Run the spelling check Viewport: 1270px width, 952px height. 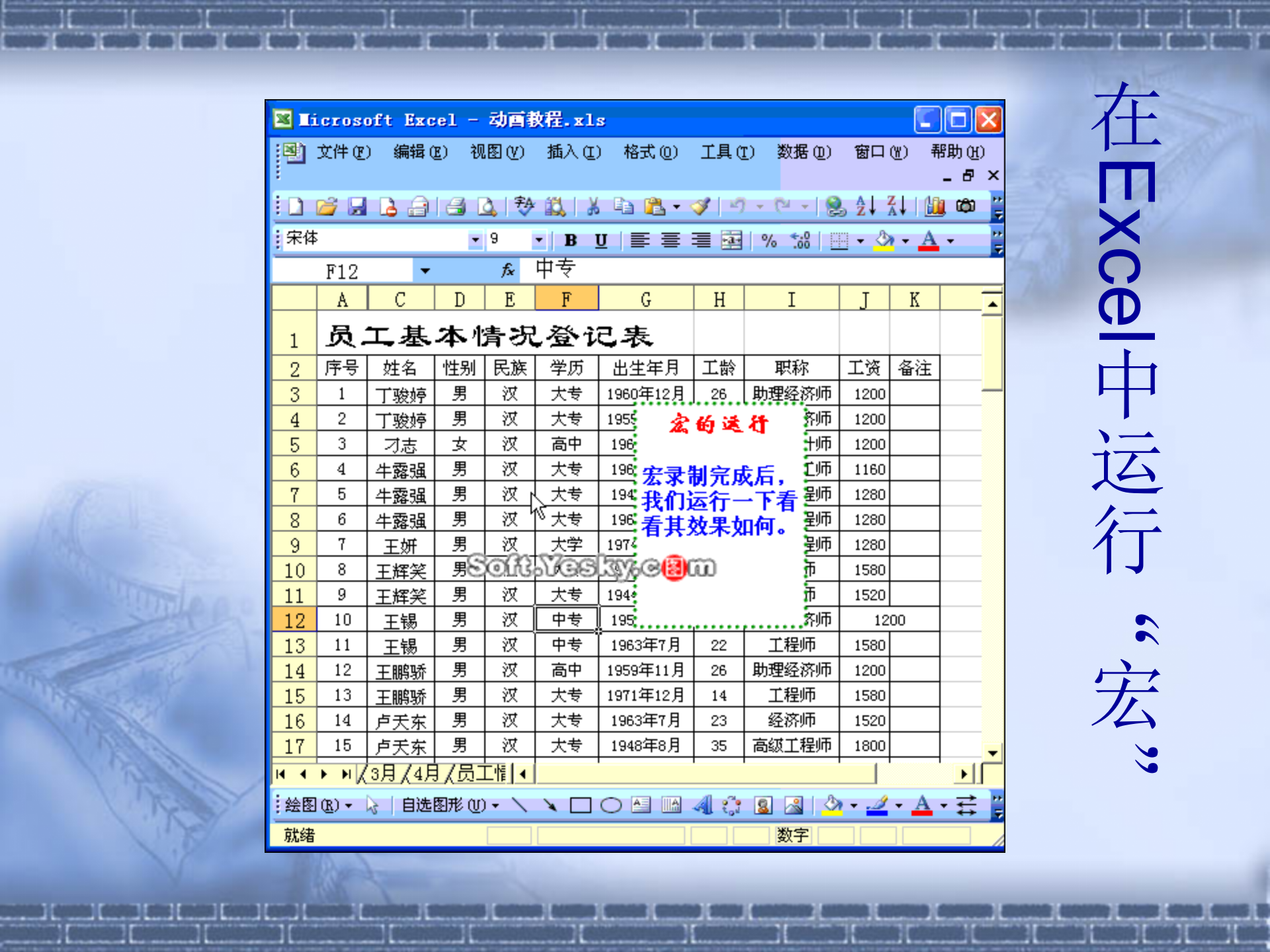524,207
